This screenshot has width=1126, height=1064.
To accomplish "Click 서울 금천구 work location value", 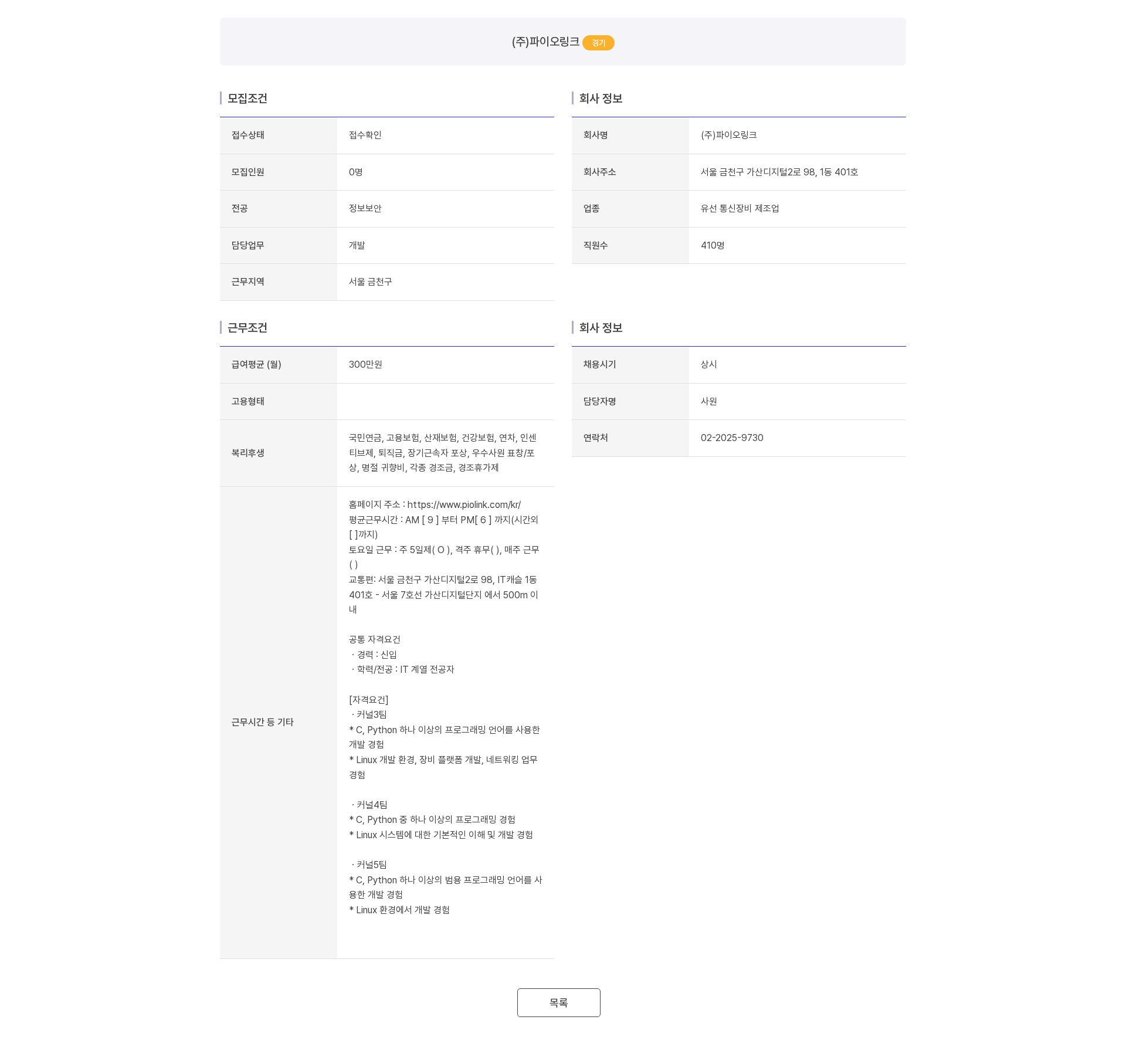I will click(x=371, y=282).
